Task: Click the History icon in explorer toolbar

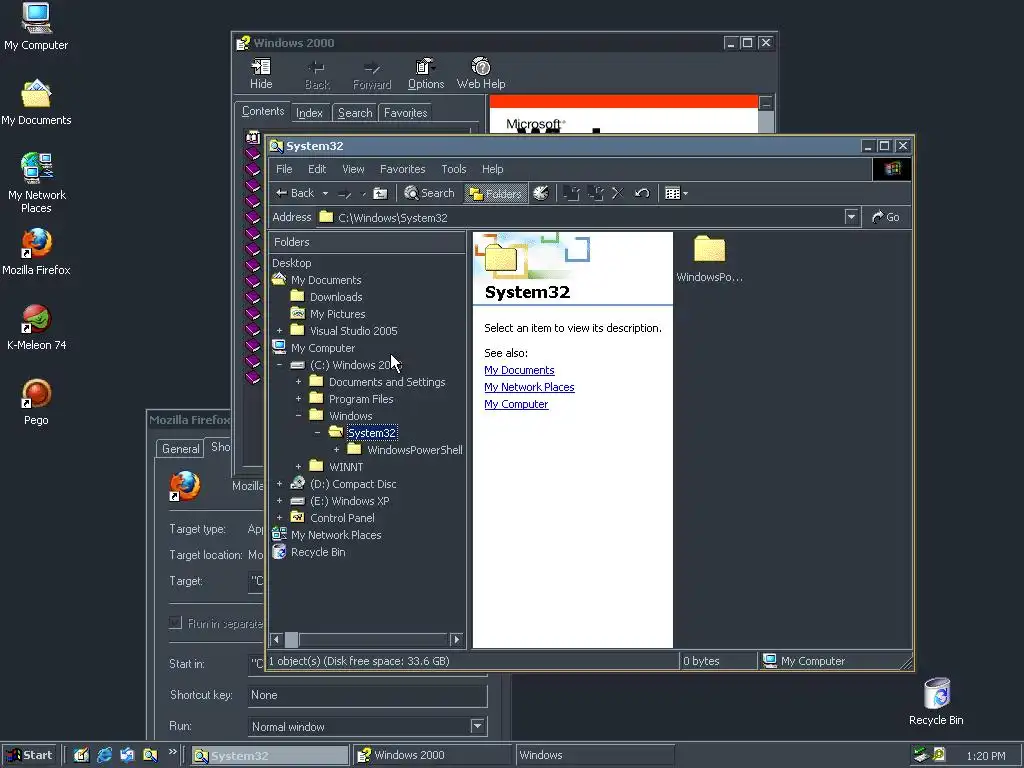Action: (x=541, y=193)
